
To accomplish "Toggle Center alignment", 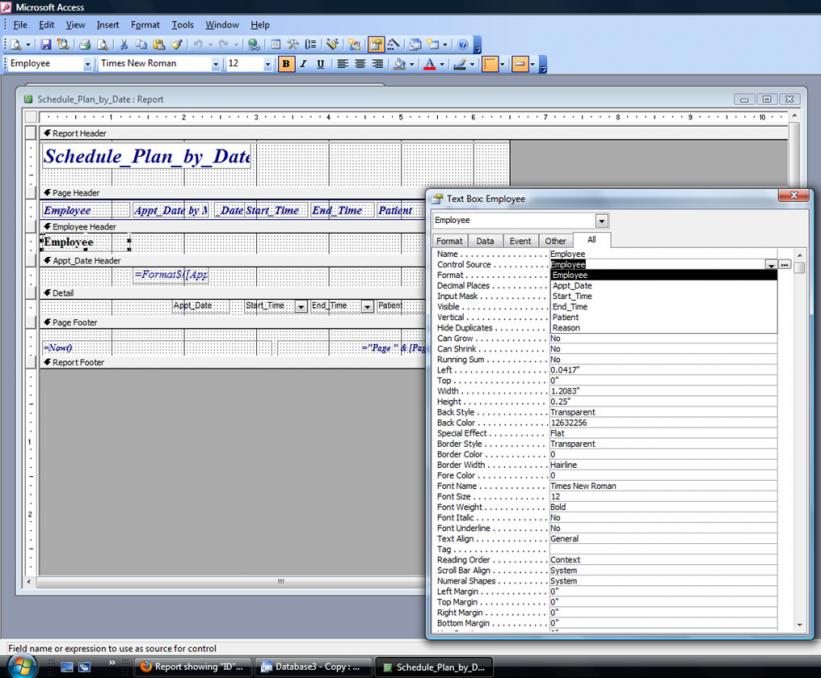I will [360, 64].
